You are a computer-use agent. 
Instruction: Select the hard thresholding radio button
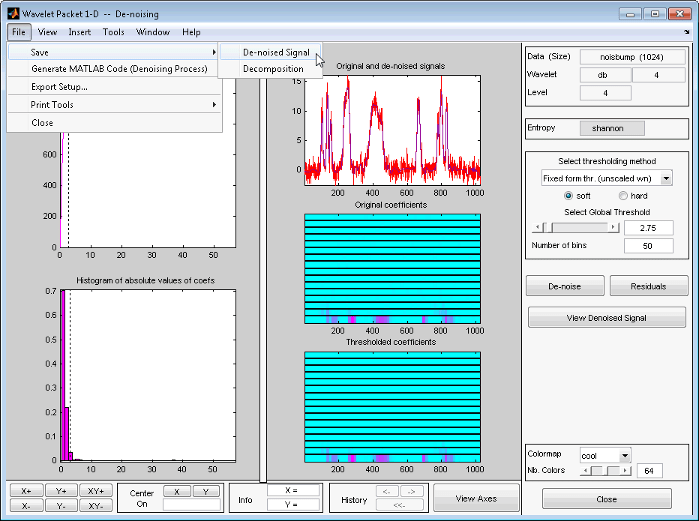(624, 196)
